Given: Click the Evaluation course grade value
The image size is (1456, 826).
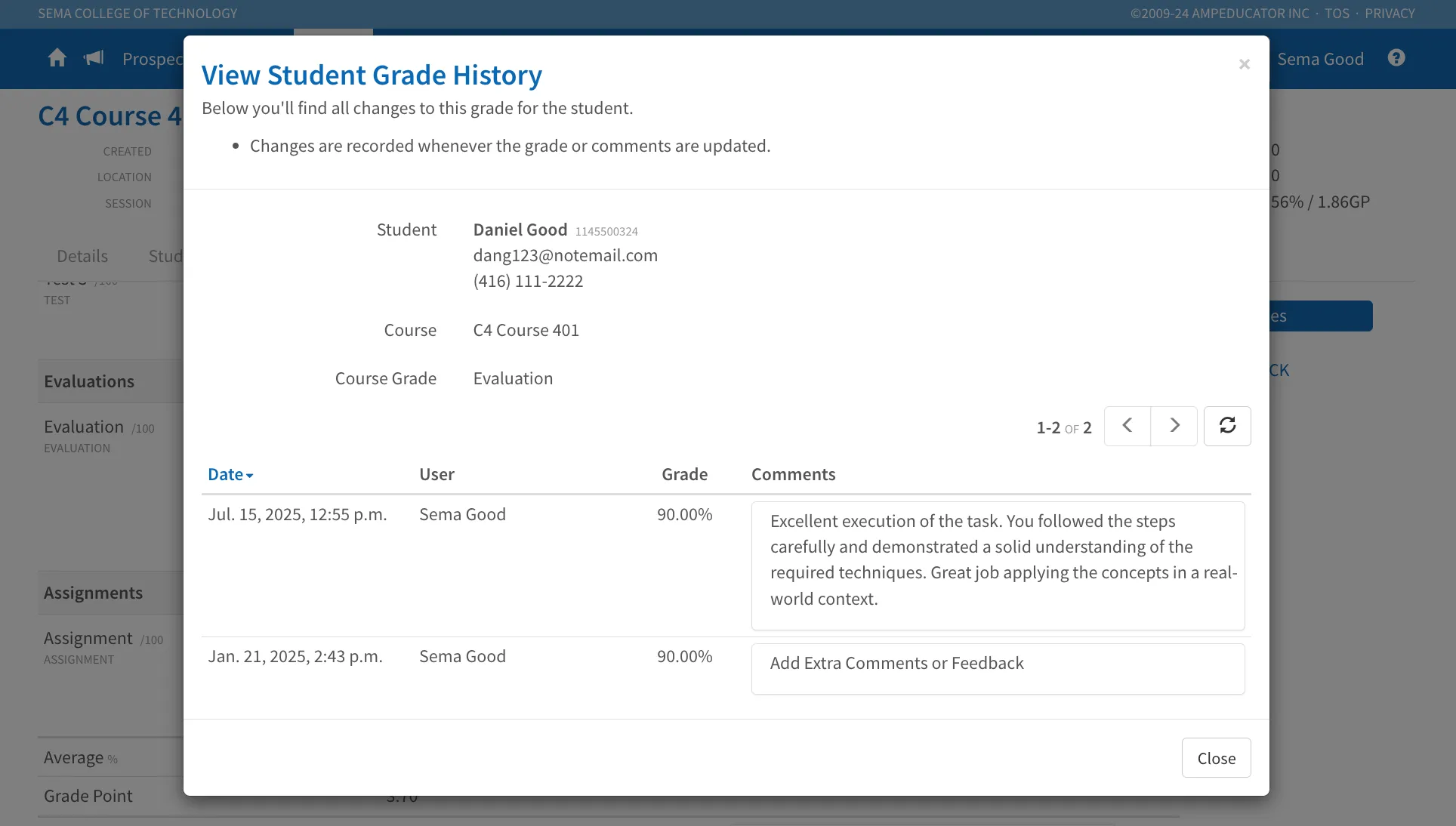Looking at the screenshot, I should tap(513, 378).
